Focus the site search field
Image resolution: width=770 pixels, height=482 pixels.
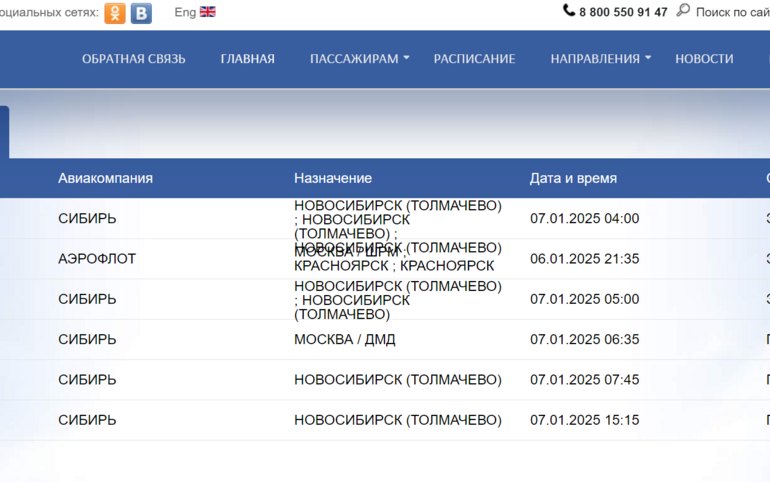click(x=733, y=12)
